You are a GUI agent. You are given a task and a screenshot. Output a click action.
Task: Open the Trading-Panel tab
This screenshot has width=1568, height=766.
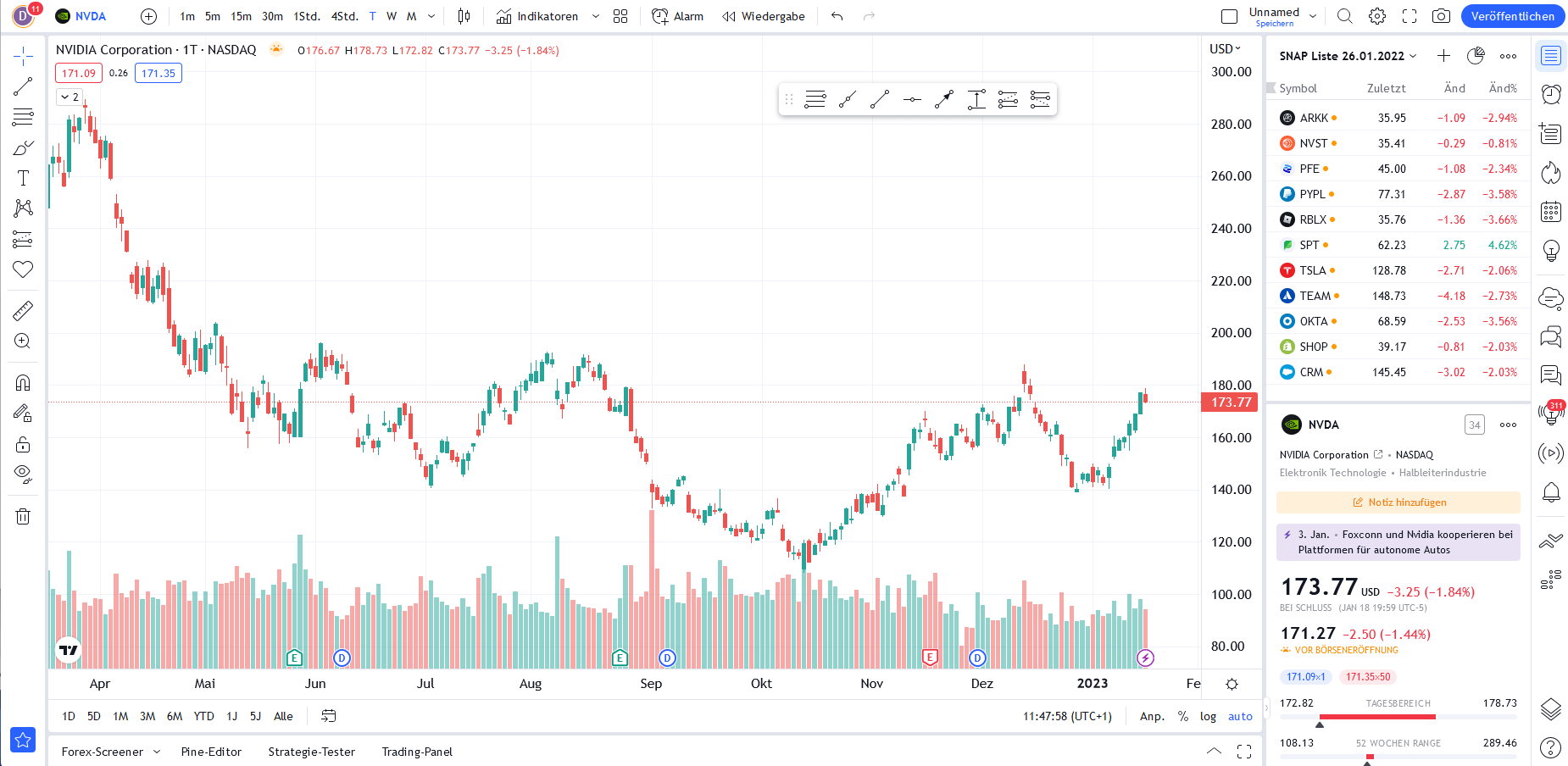417,752
